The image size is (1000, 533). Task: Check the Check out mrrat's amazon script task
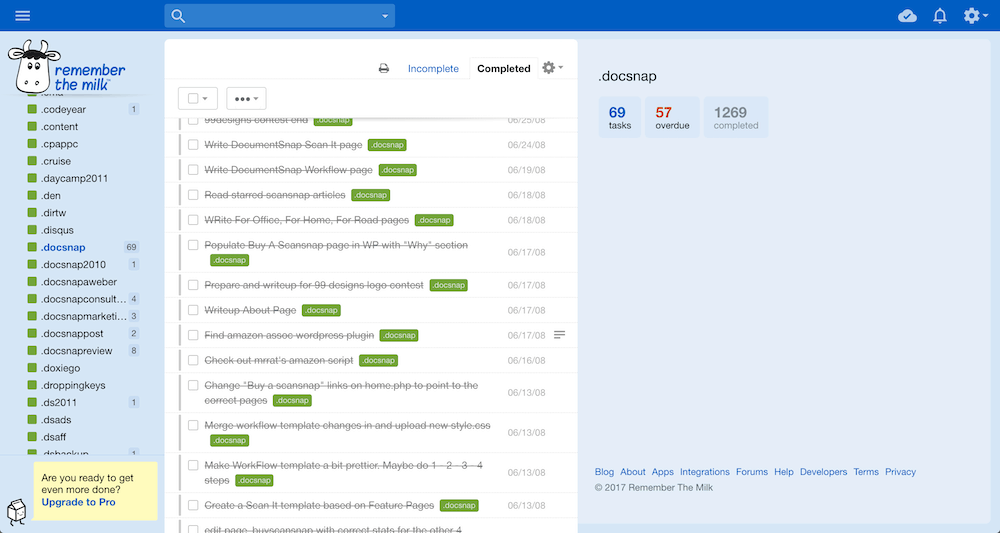pyautogui.click(x=193, y=360)
